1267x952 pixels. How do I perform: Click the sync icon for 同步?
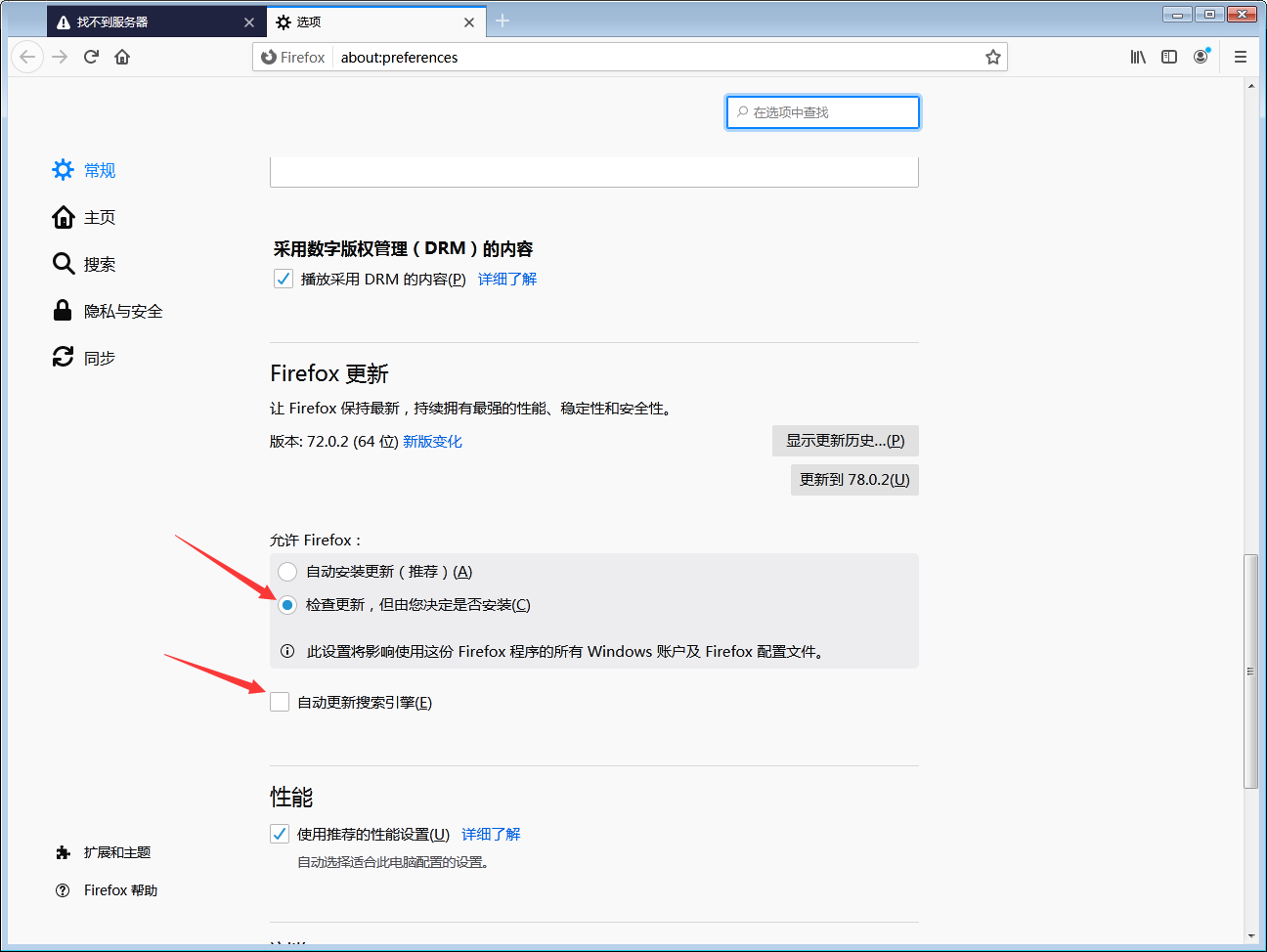tap(63, 358)
